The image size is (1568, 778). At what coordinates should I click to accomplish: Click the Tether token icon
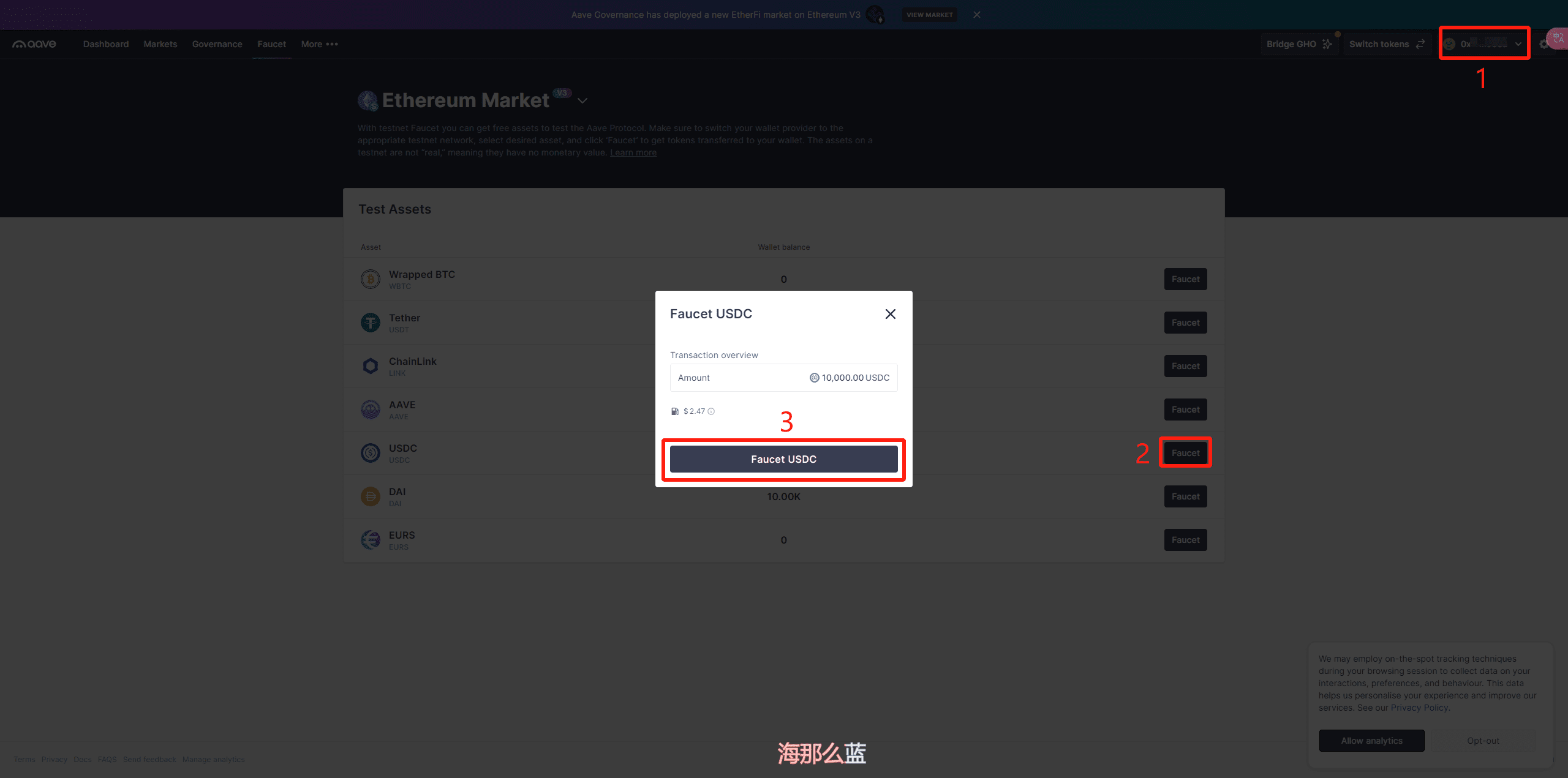coord(370,323)
